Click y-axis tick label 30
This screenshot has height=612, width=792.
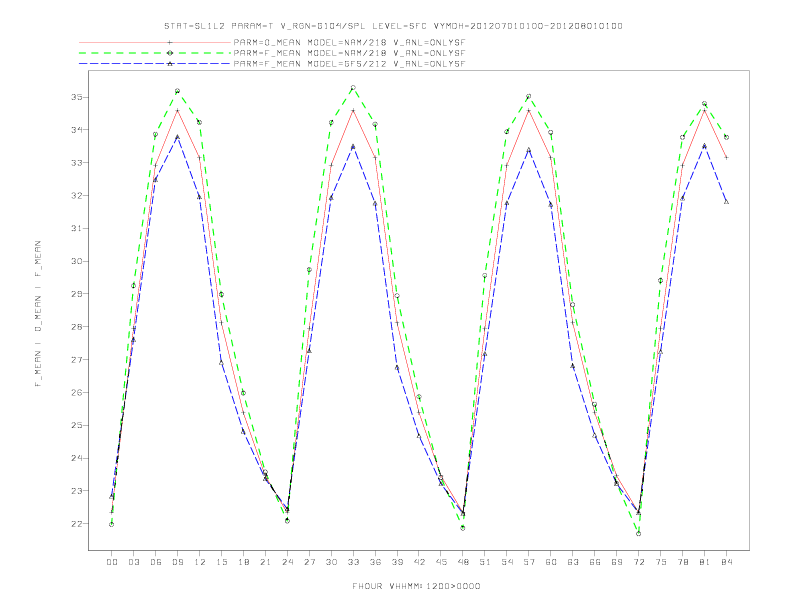pyautogui.click(x=77, y=261)
